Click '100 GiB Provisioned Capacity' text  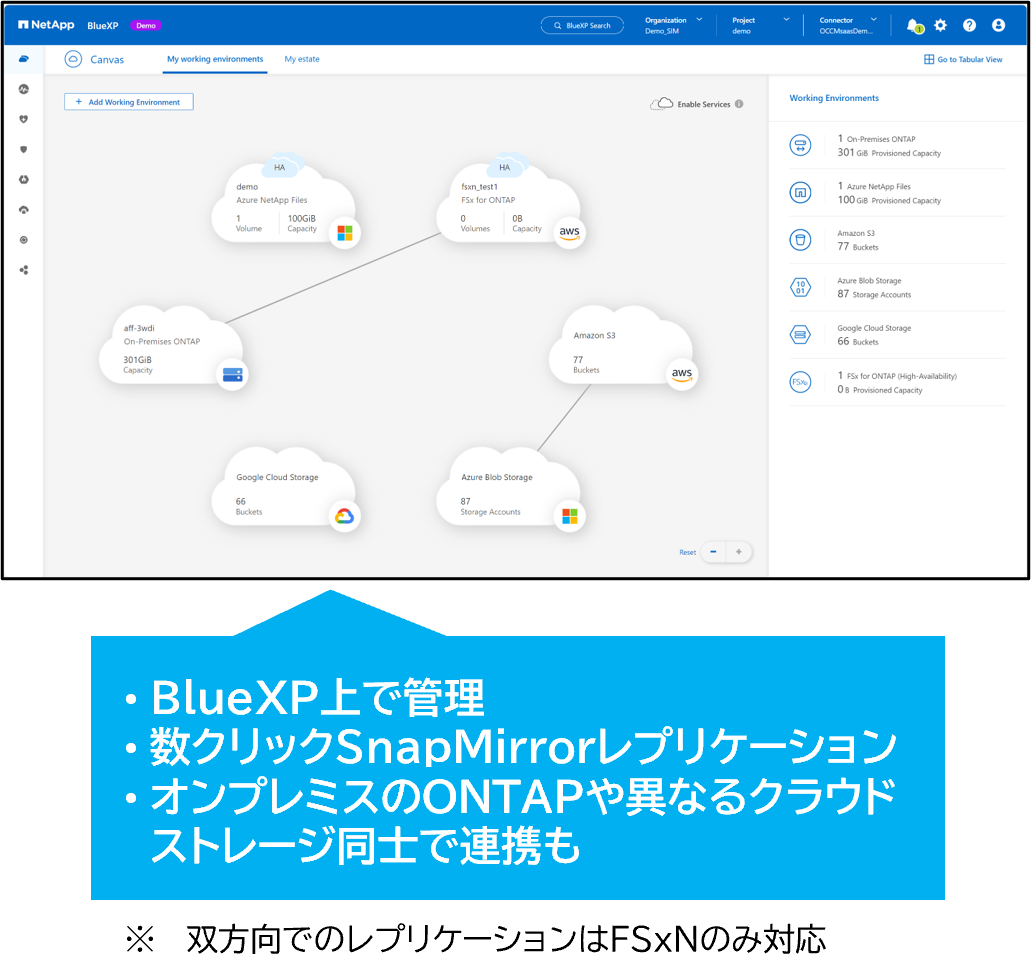coord(889,200)
